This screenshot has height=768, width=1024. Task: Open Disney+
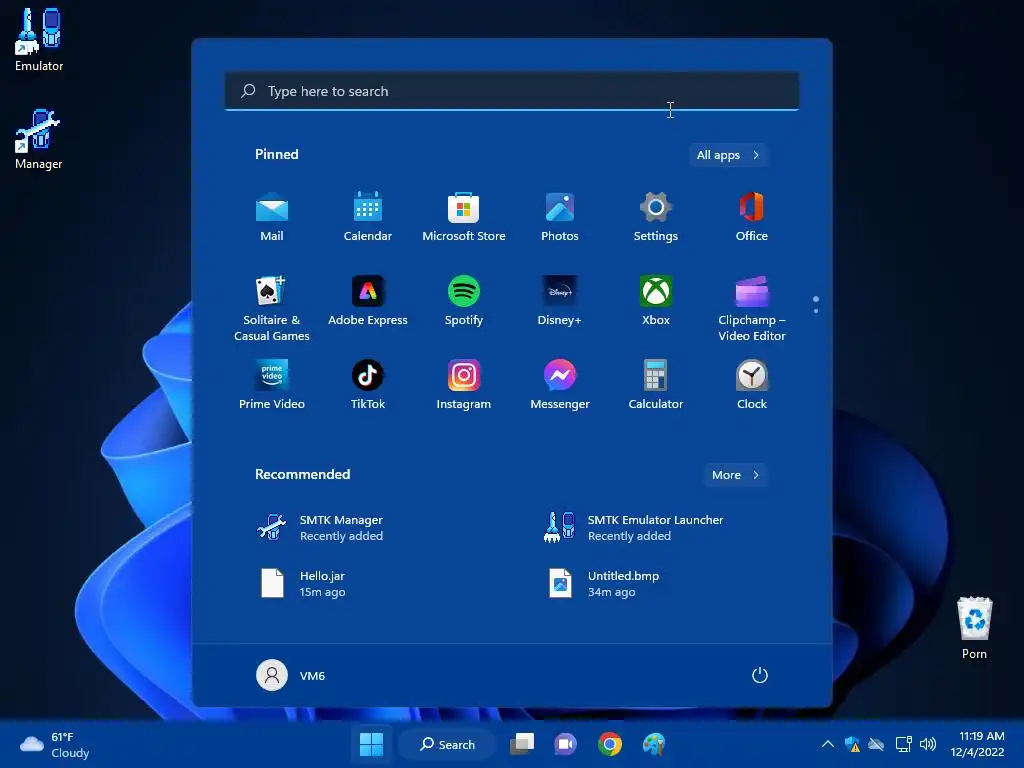pyautogui.click(x=560, y=302)
